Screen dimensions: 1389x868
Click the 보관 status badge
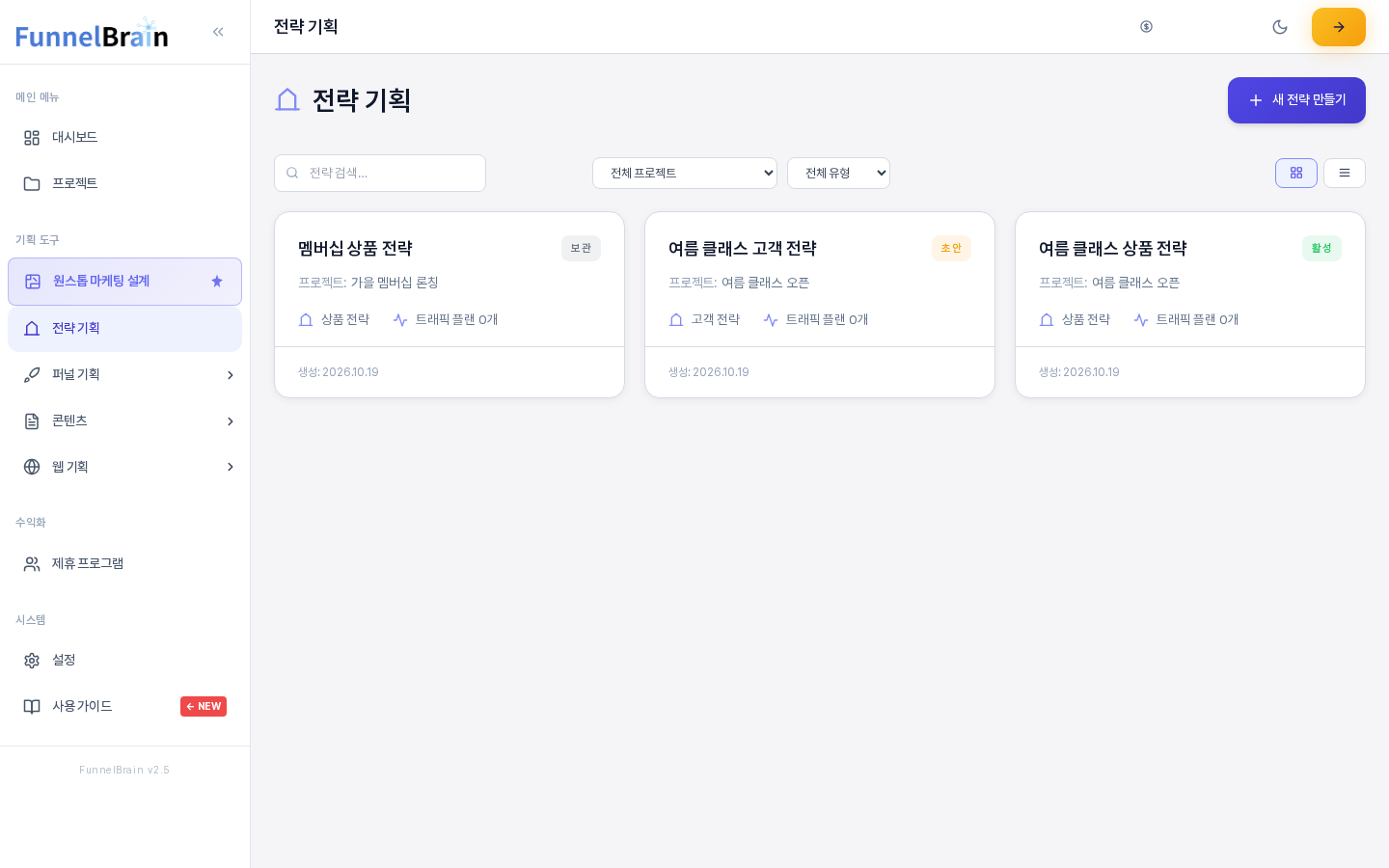click(x=581, y=249)
